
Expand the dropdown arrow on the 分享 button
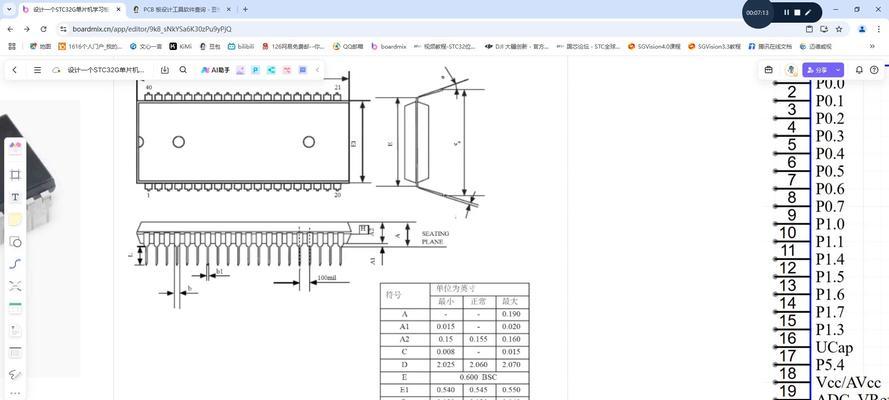click(838, 70)
